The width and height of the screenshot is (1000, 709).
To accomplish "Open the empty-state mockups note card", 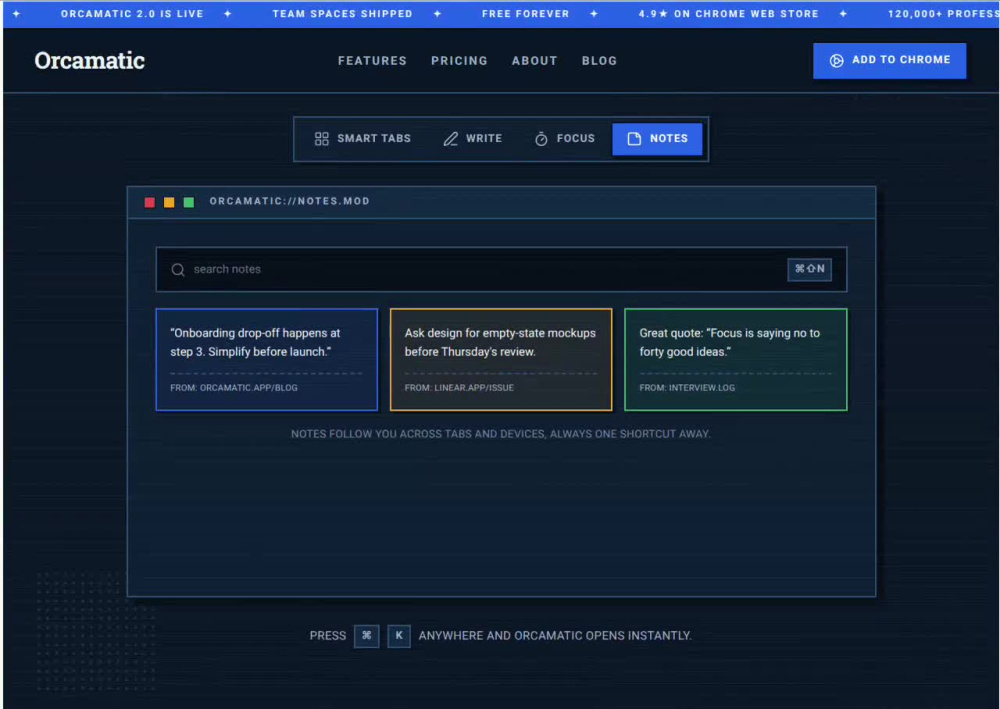I will click(x=501, y=360).
